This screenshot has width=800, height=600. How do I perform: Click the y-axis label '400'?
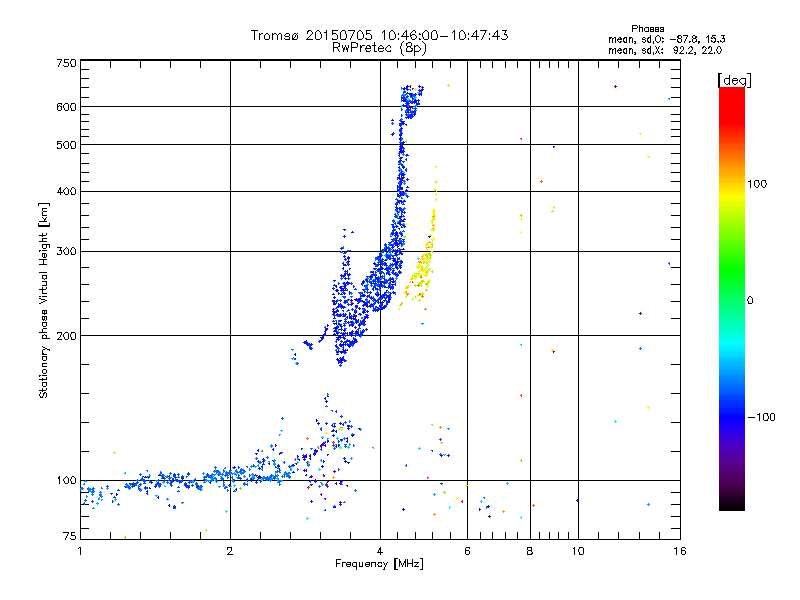66,191
